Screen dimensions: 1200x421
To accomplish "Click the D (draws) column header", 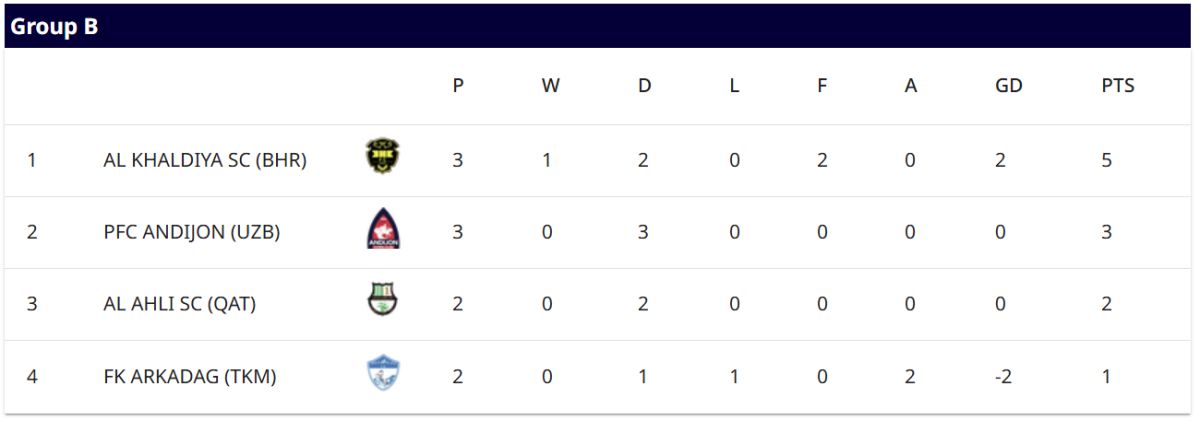I will coord(644,86).
